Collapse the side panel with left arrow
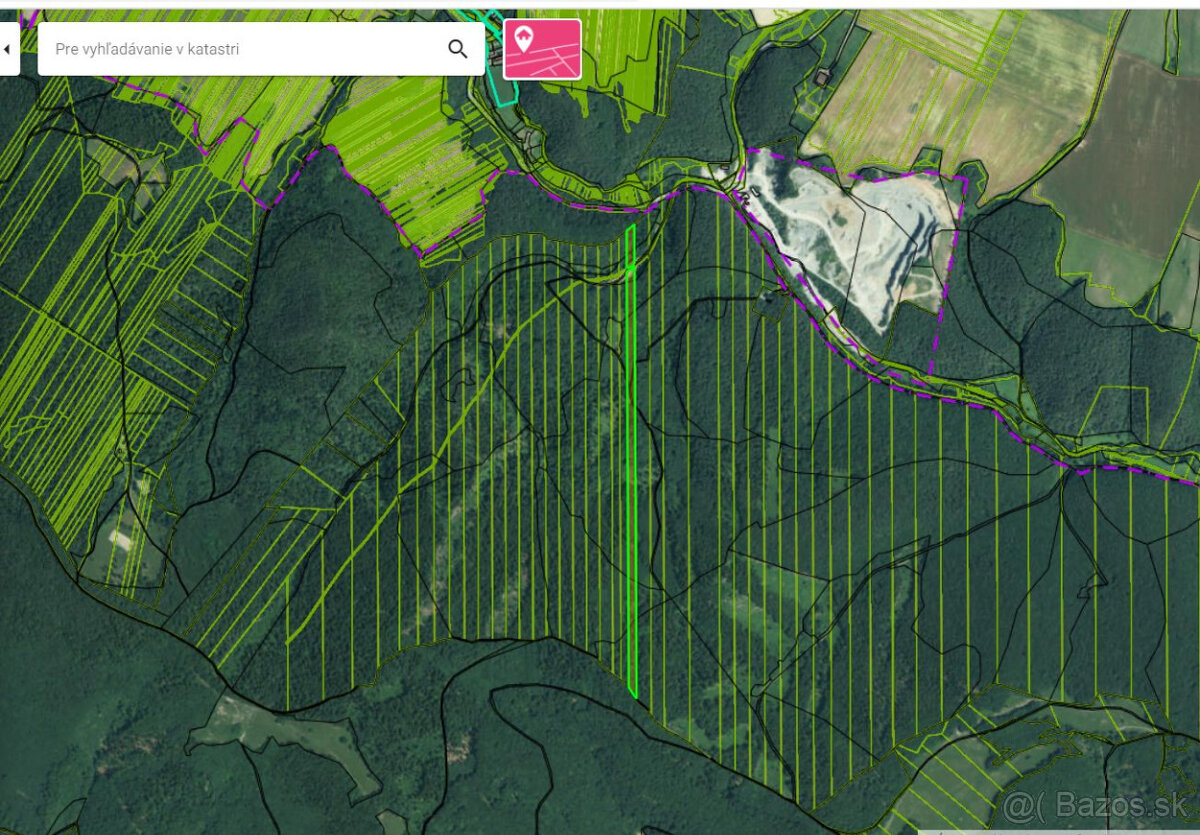The width and height of the screenshot is (1200, 835). tap(8, 49)
